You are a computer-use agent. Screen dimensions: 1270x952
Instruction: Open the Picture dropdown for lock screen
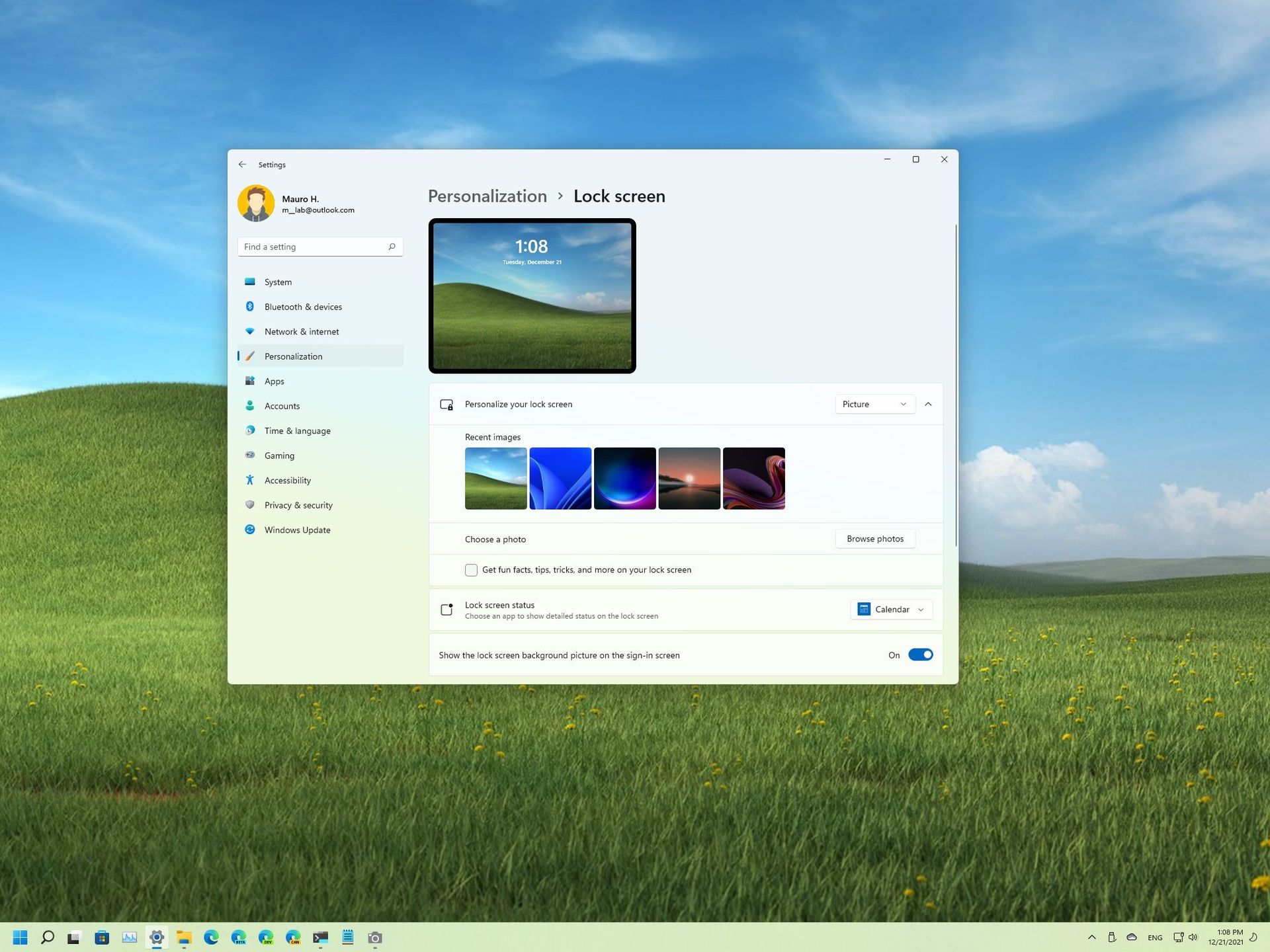point(874,404)
